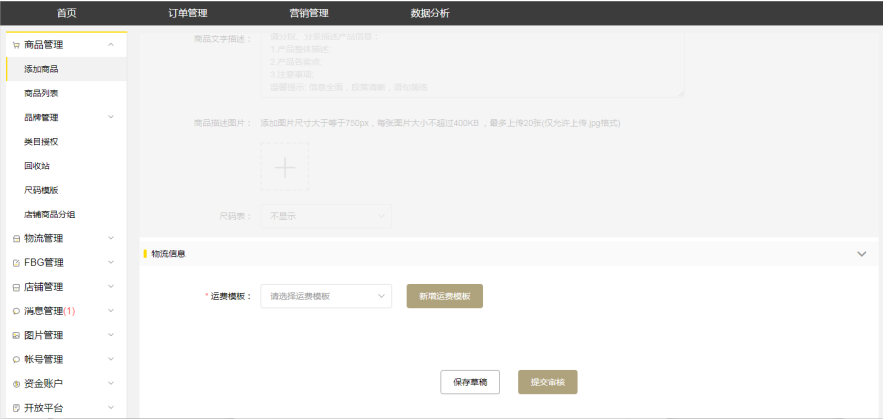
Task: Collapse the 商品管理 section chevron
Action: click(111, 44)
